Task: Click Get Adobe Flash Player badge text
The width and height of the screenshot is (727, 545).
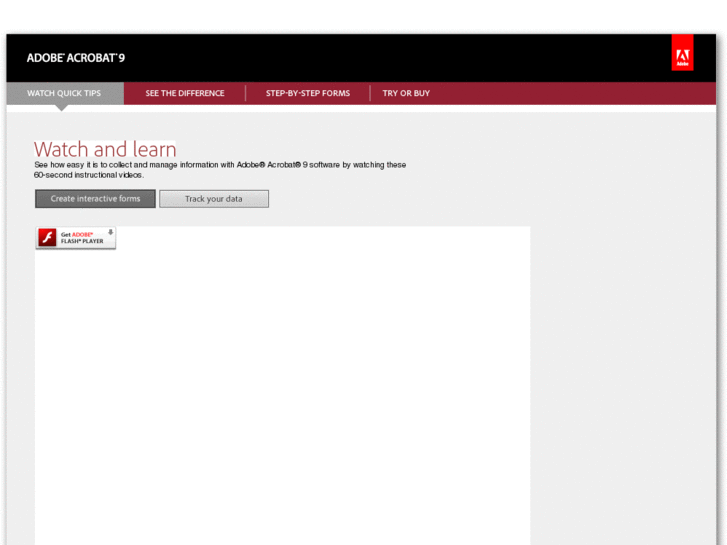Action: (82, 238)
